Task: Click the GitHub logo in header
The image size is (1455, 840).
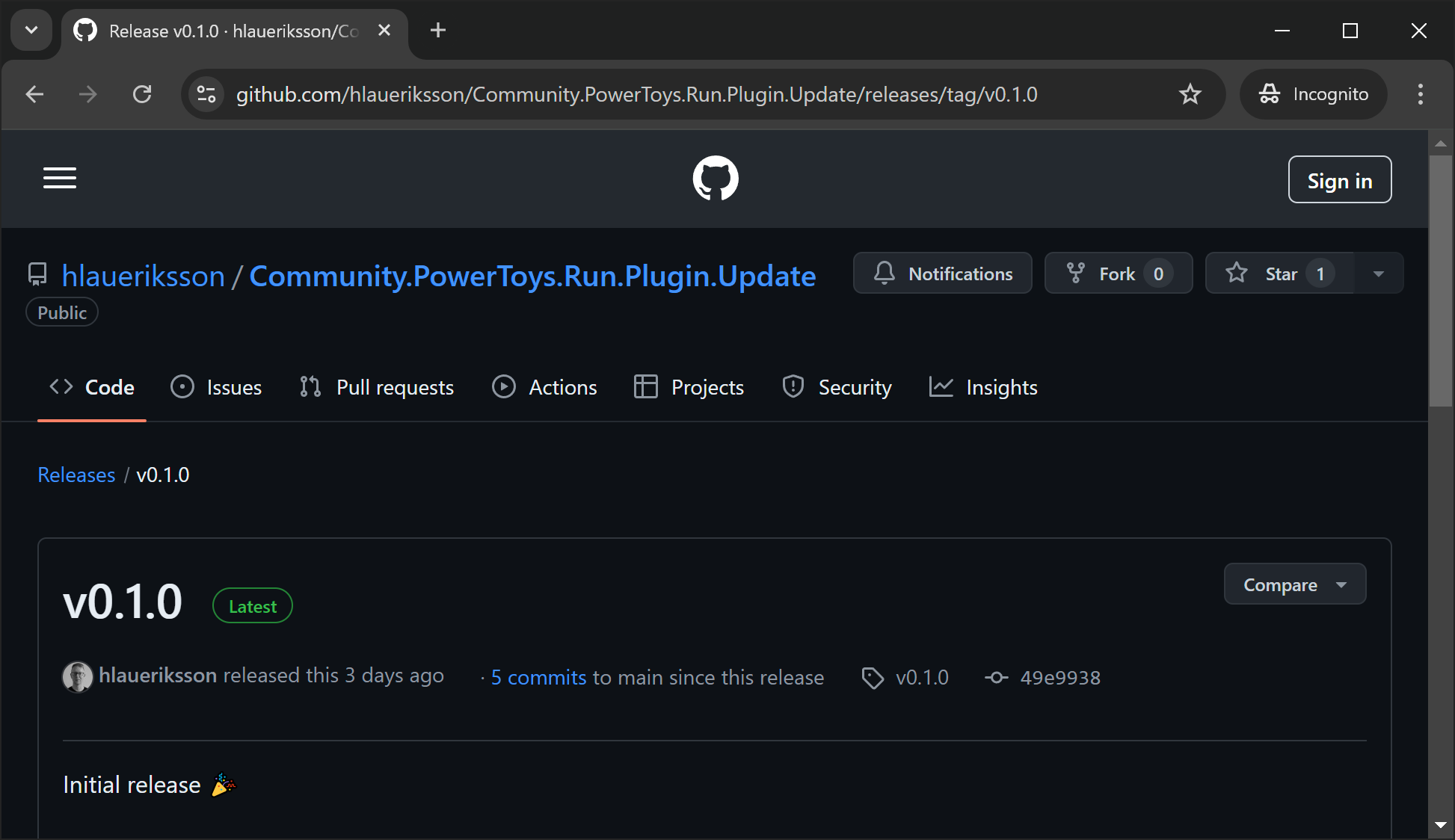Action: pos(715,179)
